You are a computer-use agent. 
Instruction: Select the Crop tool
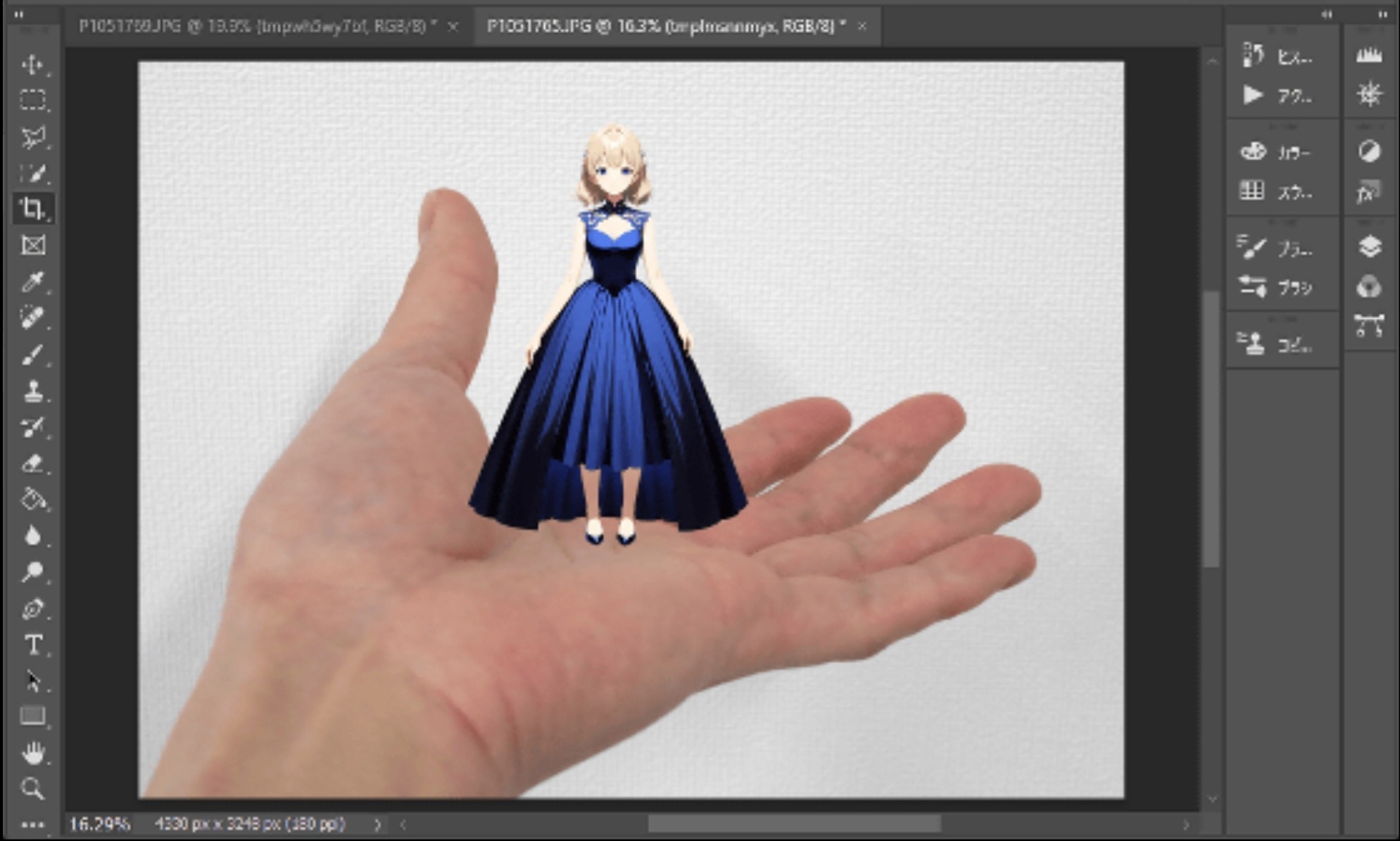(32, 209)
